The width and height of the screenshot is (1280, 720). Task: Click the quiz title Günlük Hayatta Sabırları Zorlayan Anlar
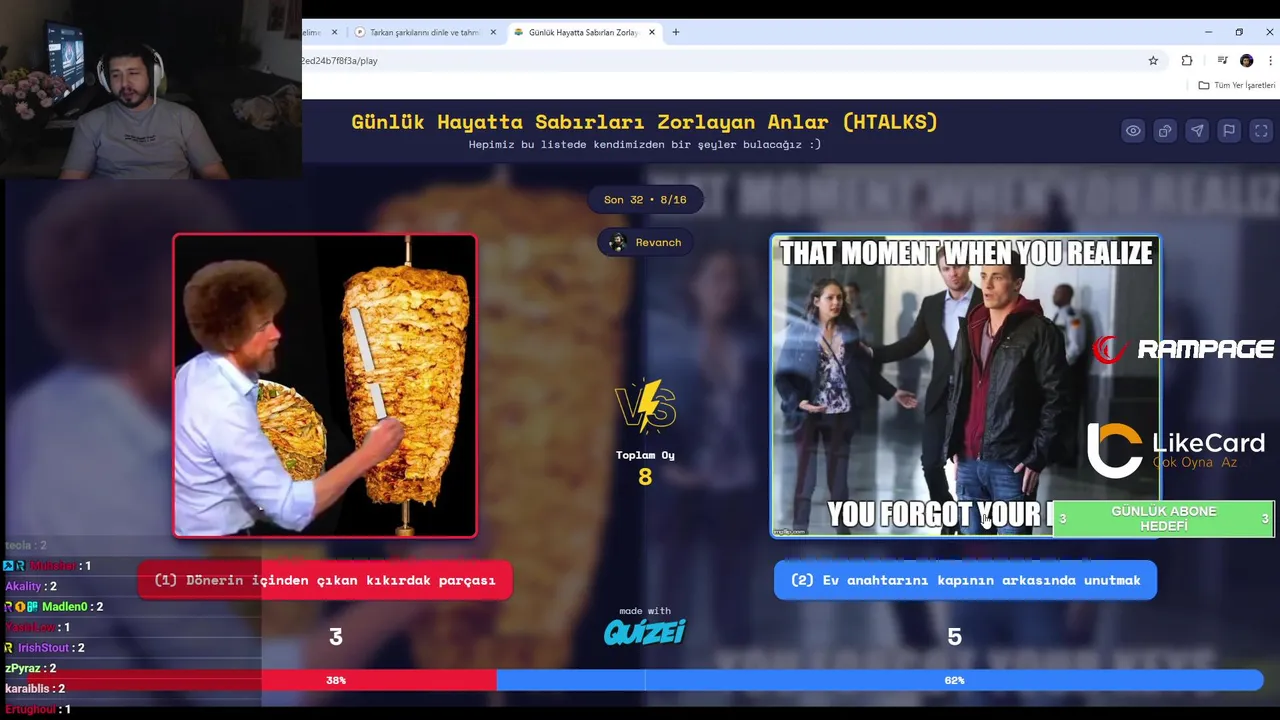[x=645, y=122]
